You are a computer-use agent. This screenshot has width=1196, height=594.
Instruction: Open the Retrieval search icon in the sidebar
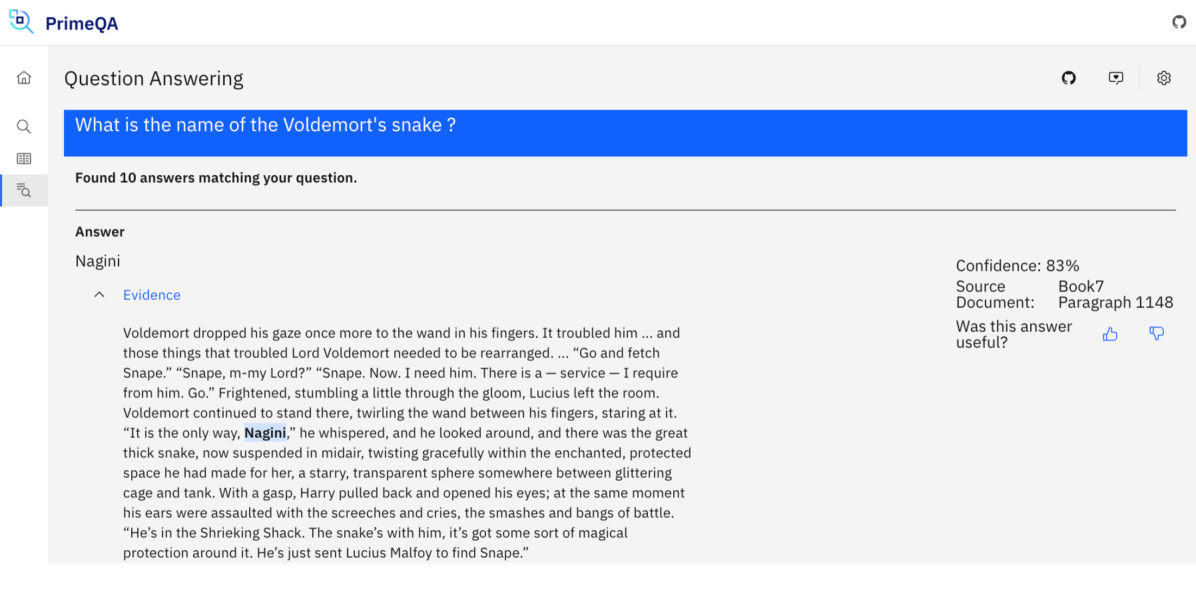(24, 127)
